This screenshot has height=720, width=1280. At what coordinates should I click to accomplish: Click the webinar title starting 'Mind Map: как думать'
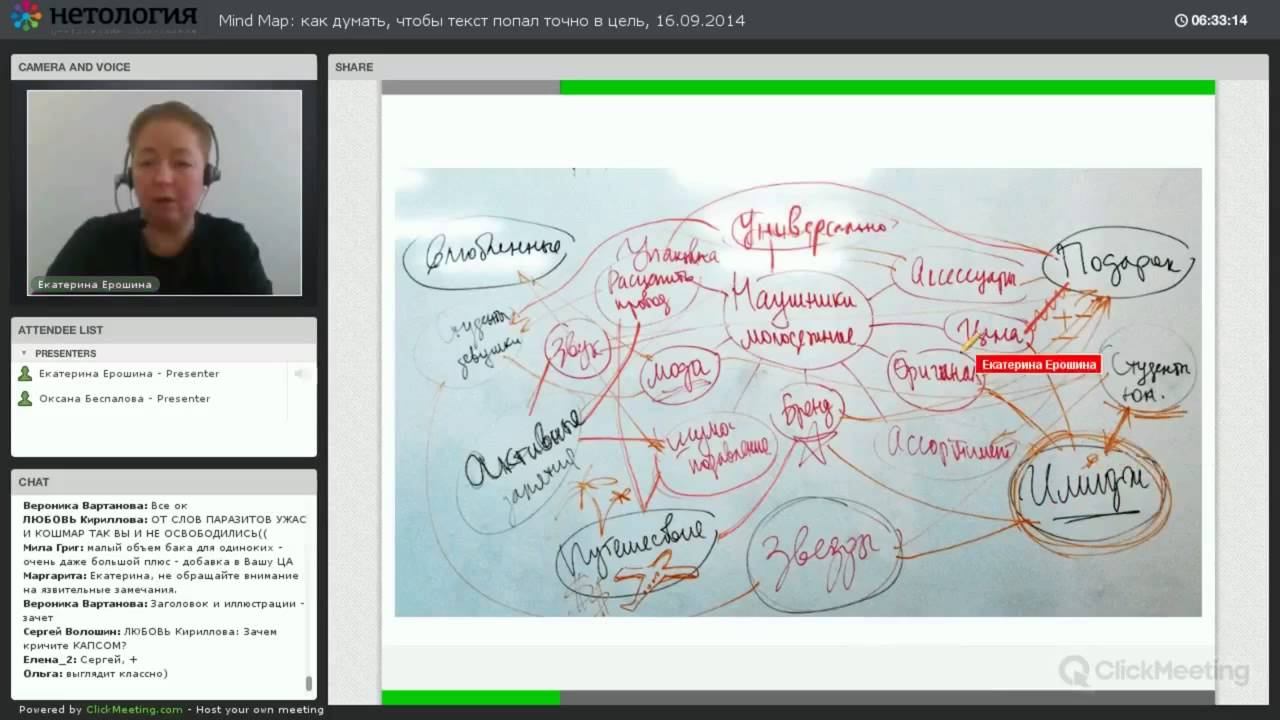481,20
